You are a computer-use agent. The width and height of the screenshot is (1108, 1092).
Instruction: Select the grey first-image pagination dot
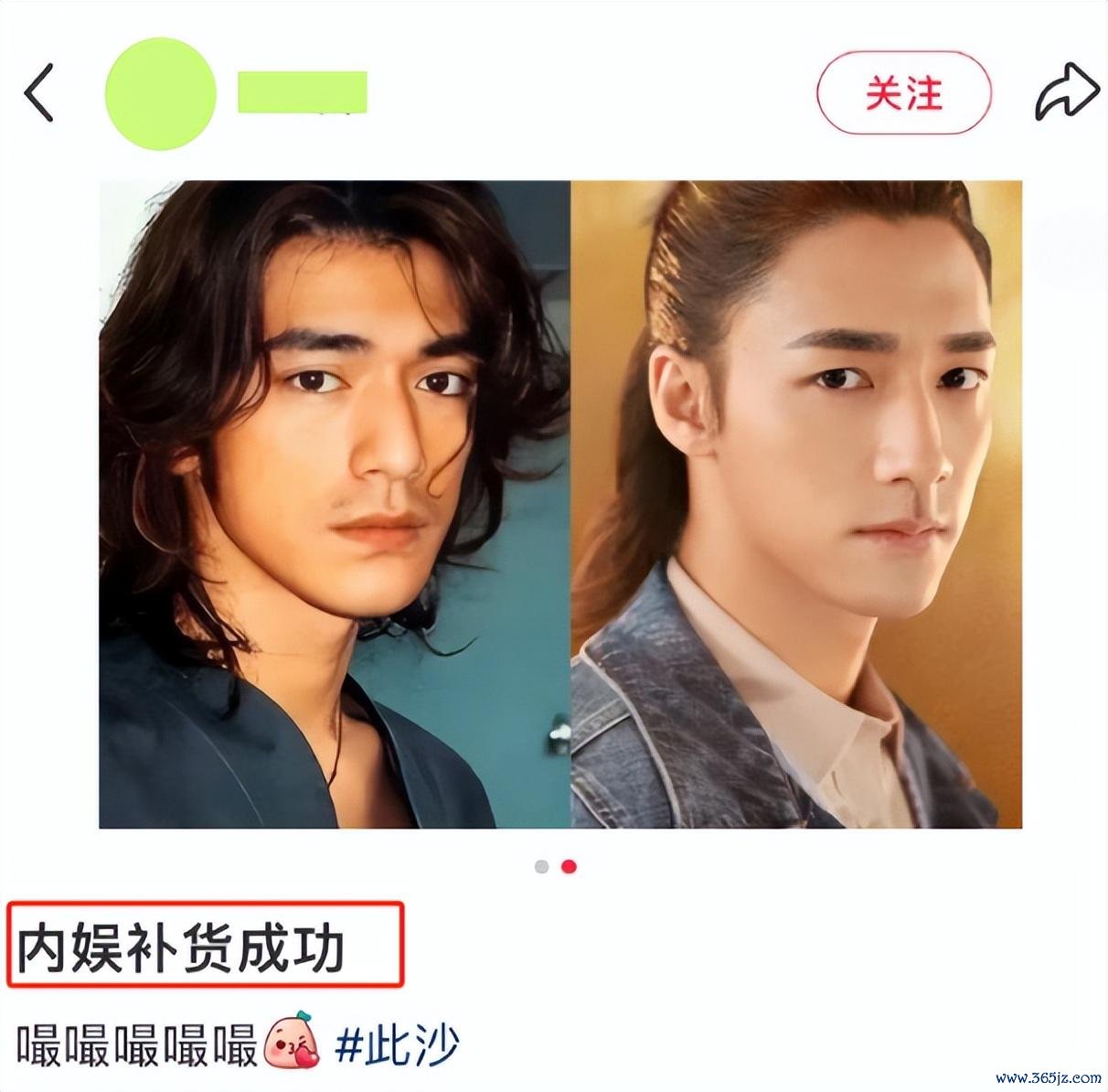tap(542, 866)
